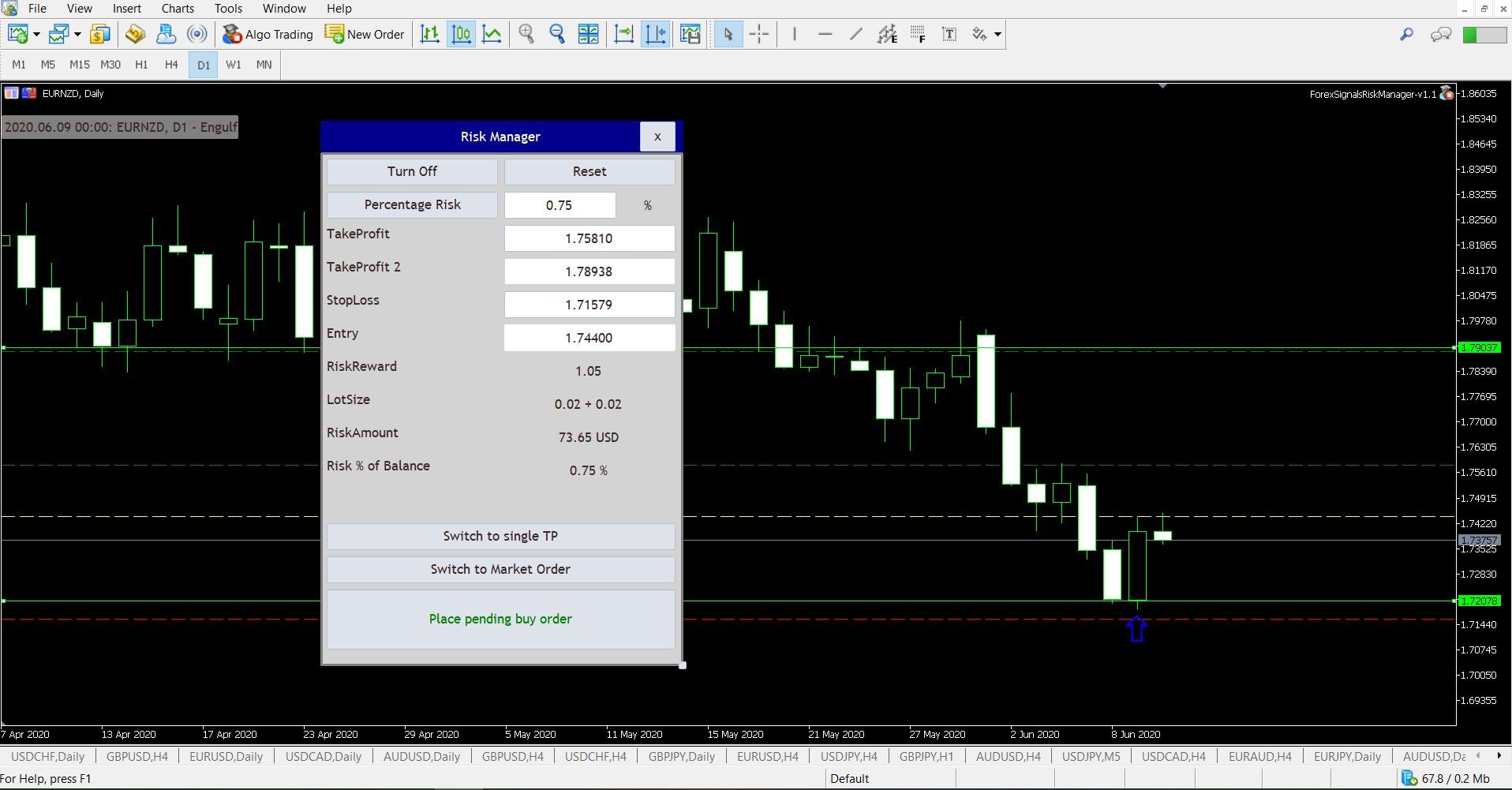Open the Tools menu
Screen dimensions: 1512x790
[x=228, y=9]
